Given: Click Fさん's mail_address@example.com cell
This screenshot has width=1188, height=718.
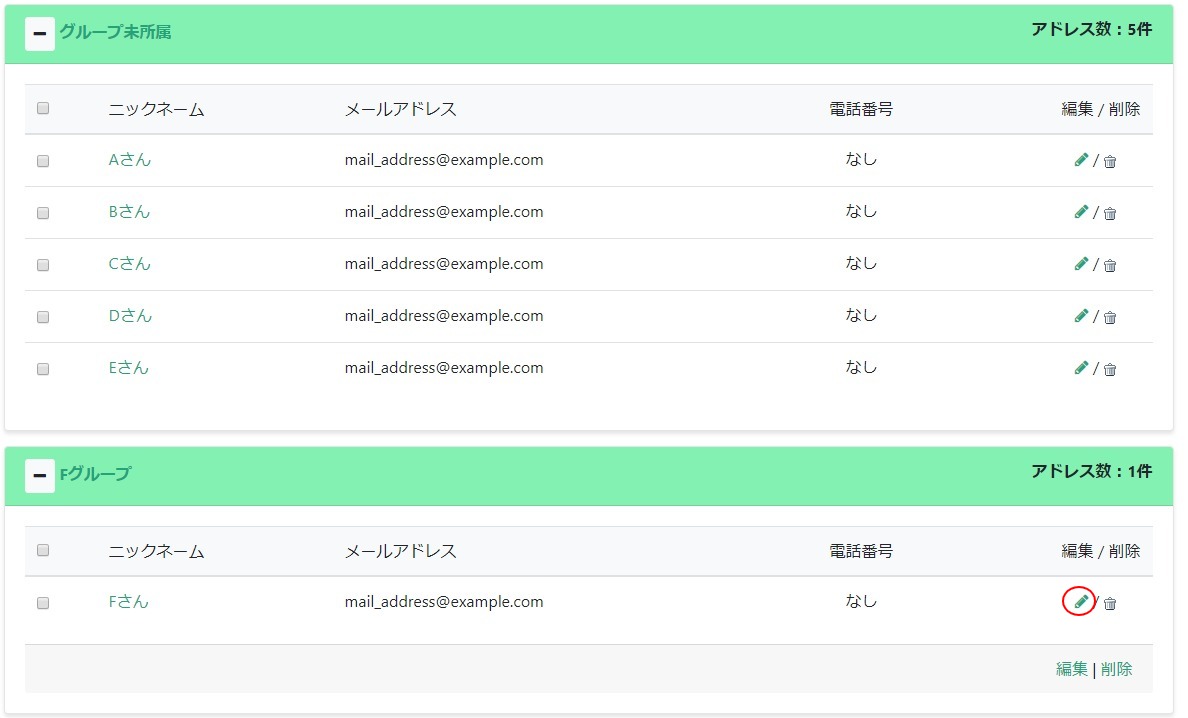Looking at the screenshot, I should tap(444, 602).
